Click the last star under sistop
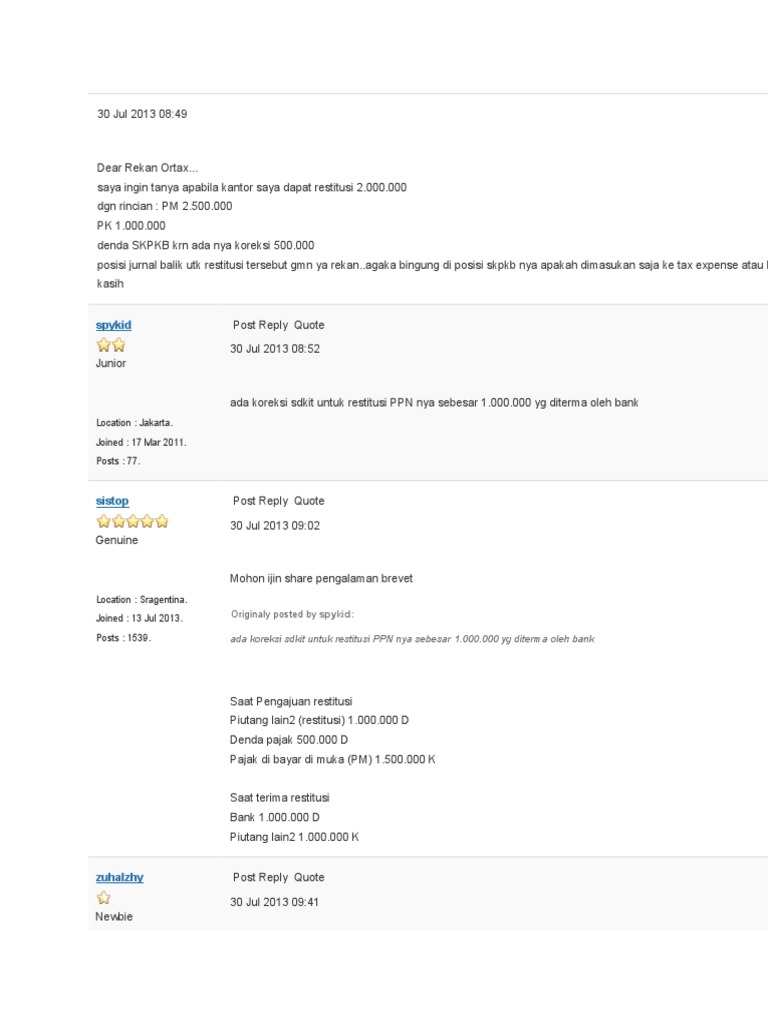Screen dimensions: 768x1024 [162, 521]
